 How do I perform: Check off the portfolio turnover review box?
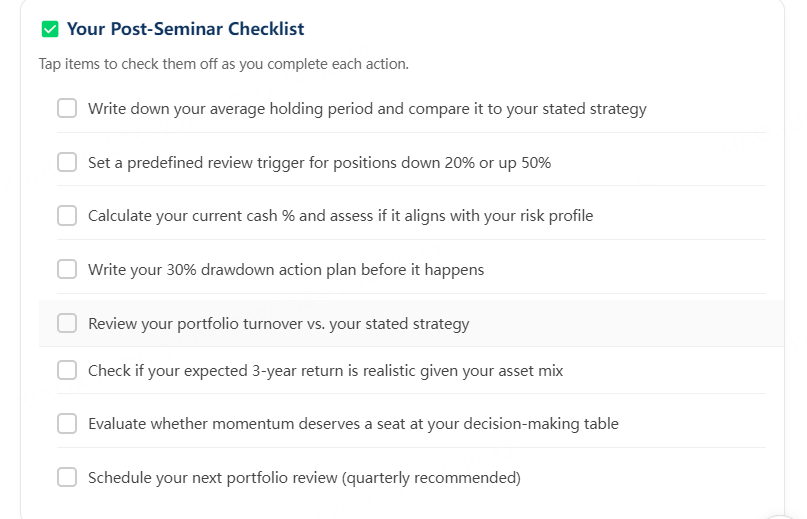click(x=67, y=323)
